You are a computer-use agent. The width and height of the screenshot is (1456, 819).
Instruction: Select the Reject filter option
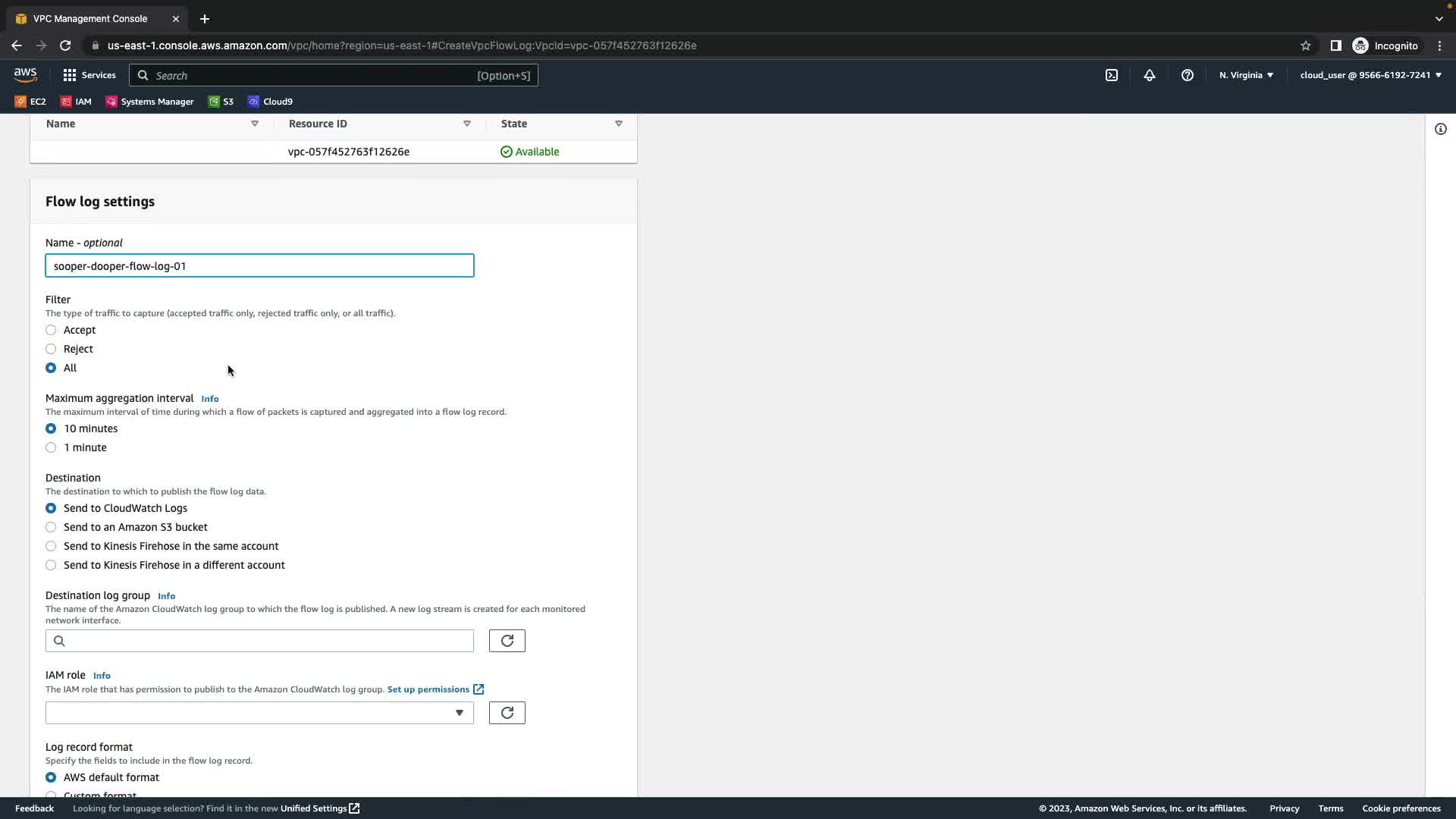(x=51, y=349)
